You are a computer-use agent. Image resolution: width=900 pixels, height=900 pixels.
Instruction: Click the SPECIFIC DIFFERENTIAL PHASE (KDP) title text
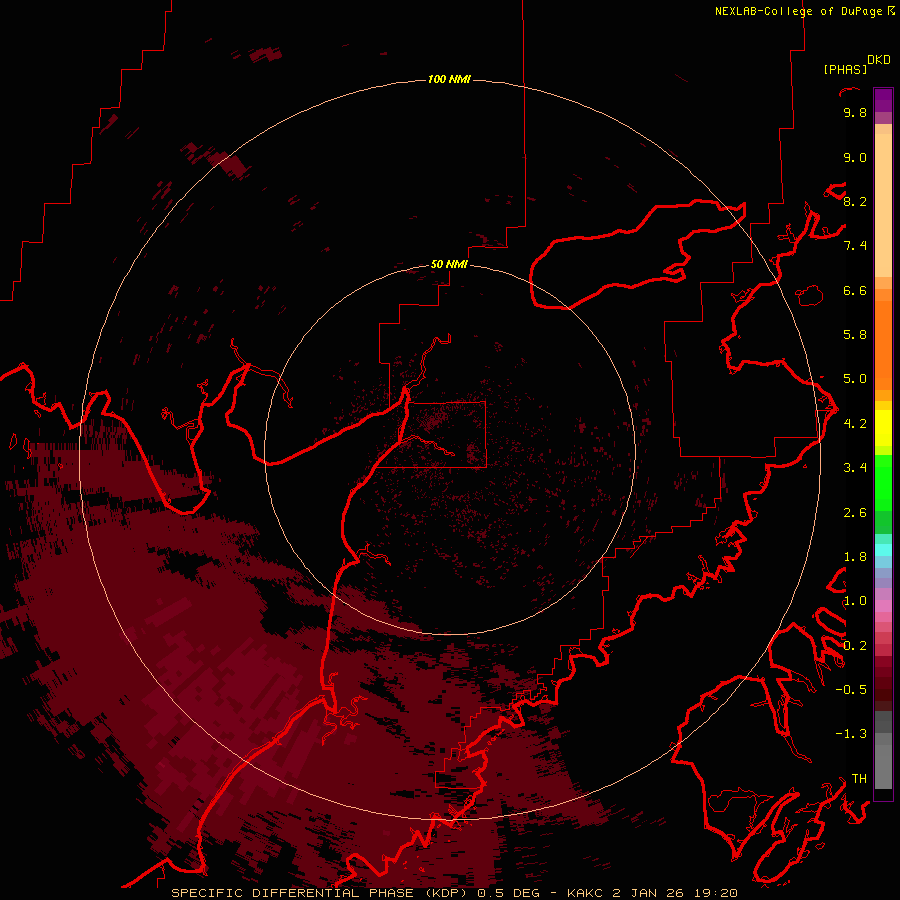pyautogui.click(x=319, y=893)
